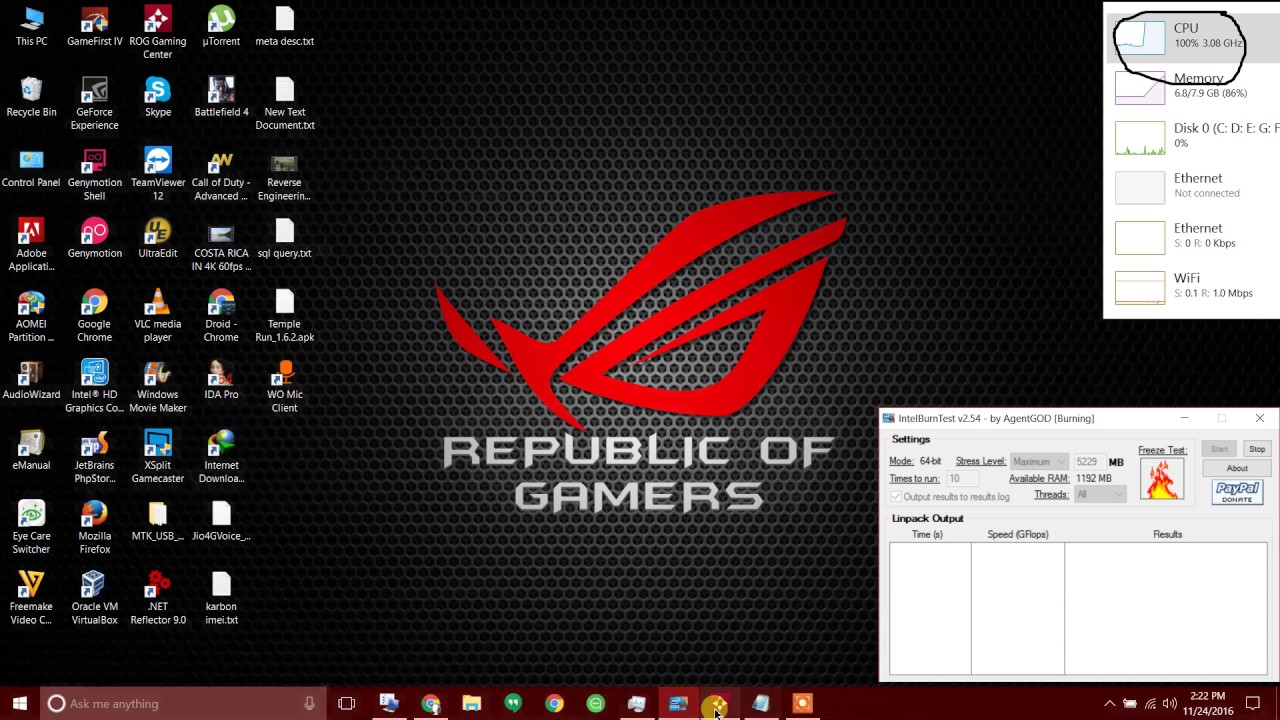Open the Recycle Bin desktop icon
This screenshot has width=1280, height=720.
coord(31,97)
